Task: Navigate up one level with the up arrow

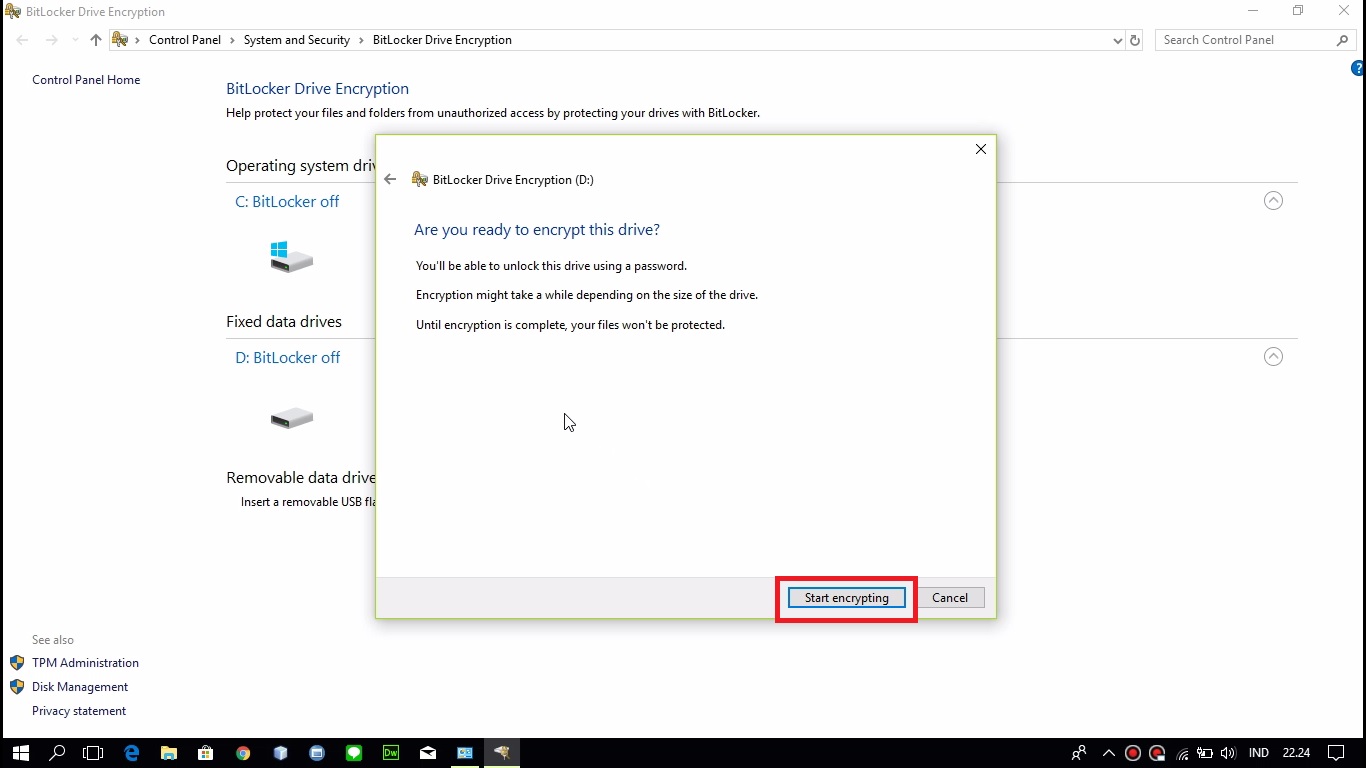Action: [96, 40]
